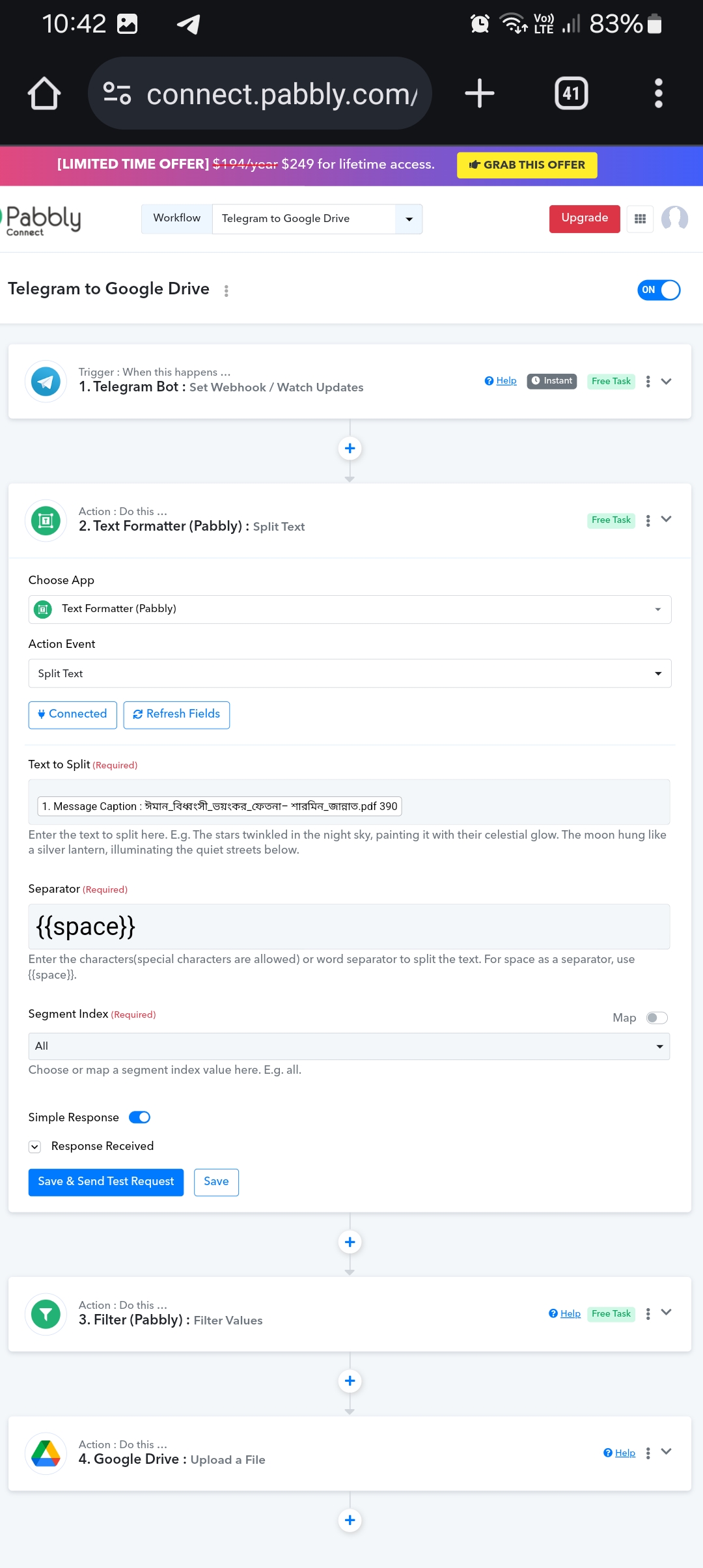703x1568 pixels.
Task: Tap the image notification icon in status bar
Action: [127, 24]
